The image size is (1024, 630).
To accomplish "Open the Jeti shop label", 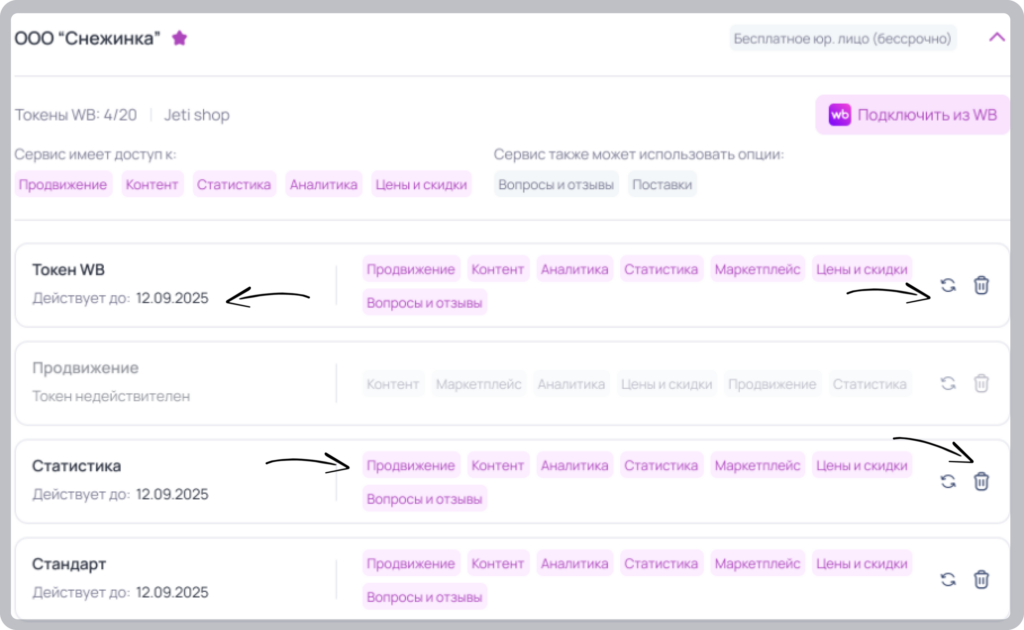I will 197,115.
